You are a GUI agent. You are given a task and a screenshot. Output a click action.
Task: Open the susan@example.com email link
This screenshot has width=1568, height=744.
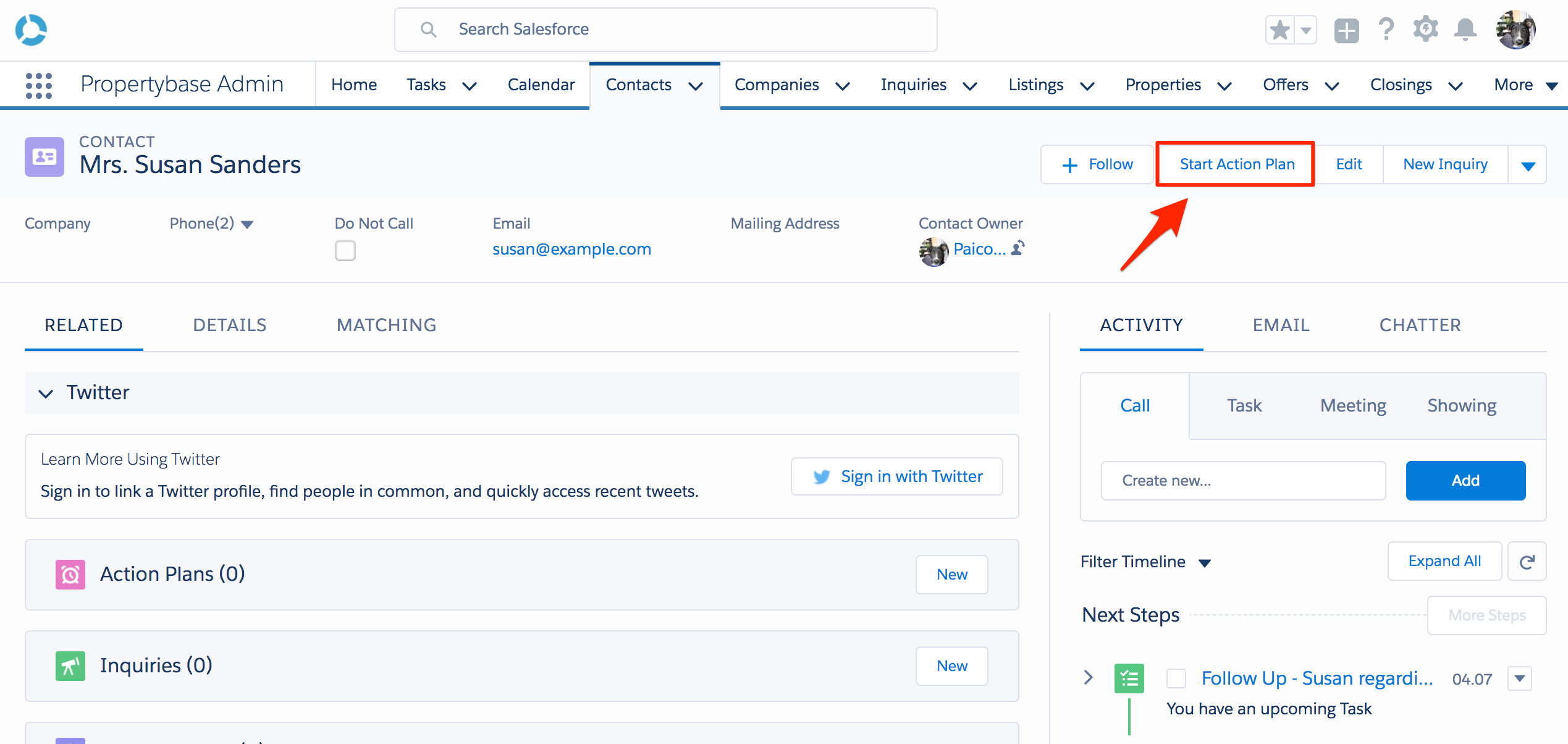pos(571,249)
